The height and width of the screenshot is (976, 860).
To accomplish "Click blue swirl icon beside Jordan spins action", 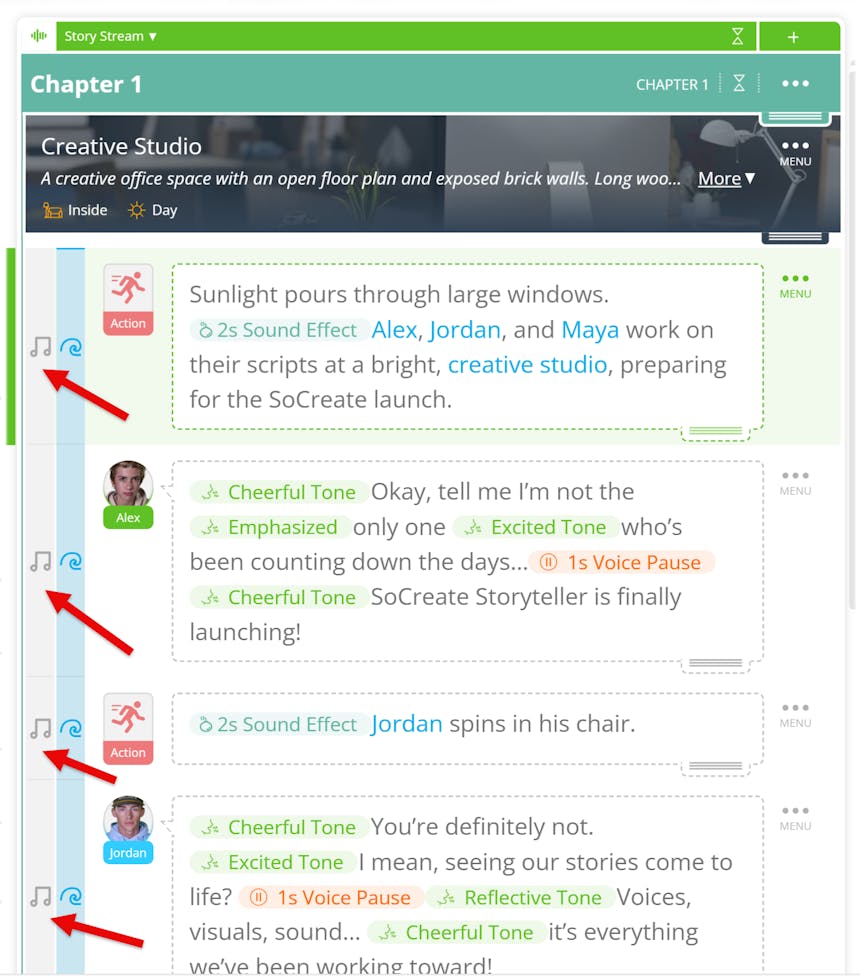I will click(x=71, y=728).
